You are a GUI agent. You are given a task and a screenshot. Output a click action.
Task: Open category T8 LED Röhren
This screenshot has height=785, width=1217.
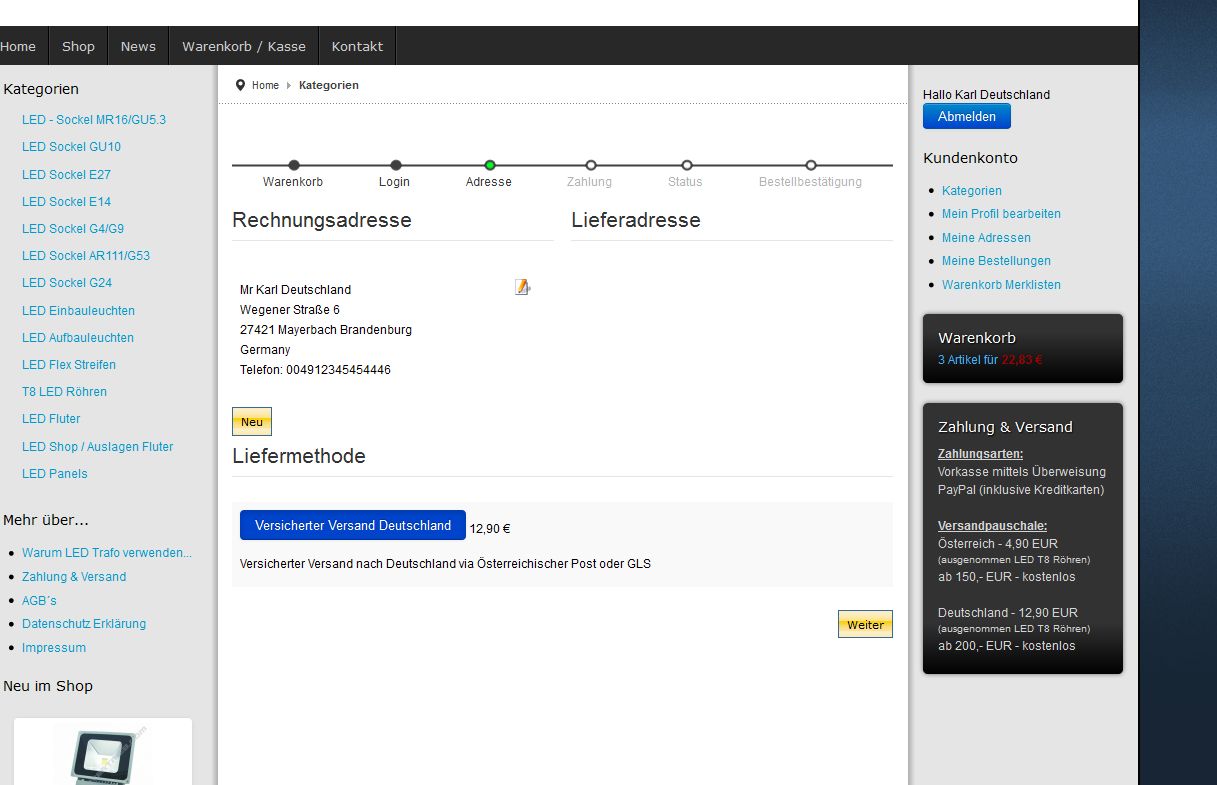[64, 391]
